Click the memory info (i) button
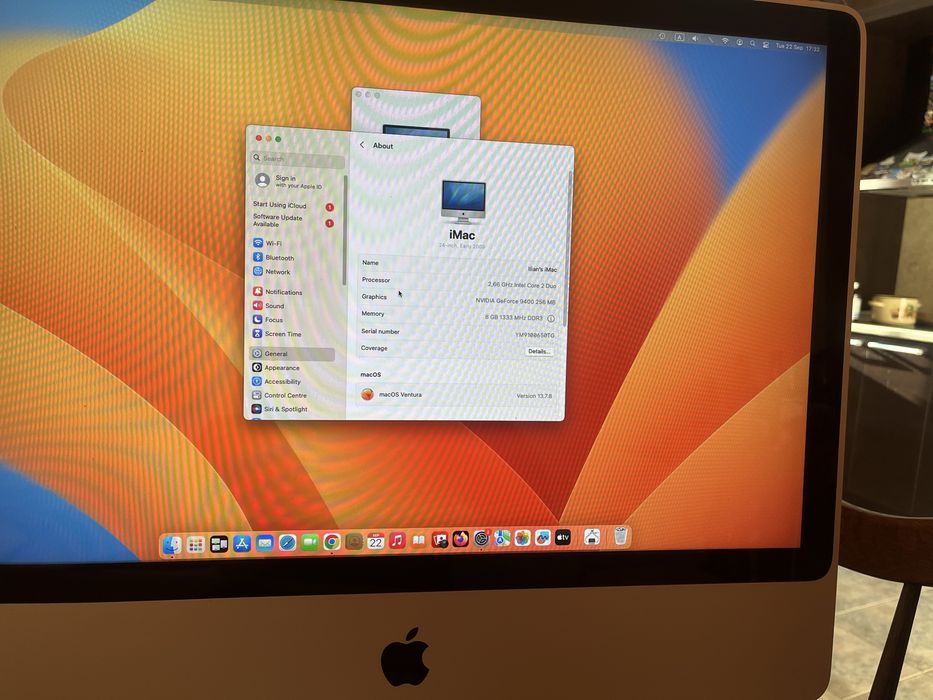Viewport: 933px width, 700px height. [x=551, y=318]
